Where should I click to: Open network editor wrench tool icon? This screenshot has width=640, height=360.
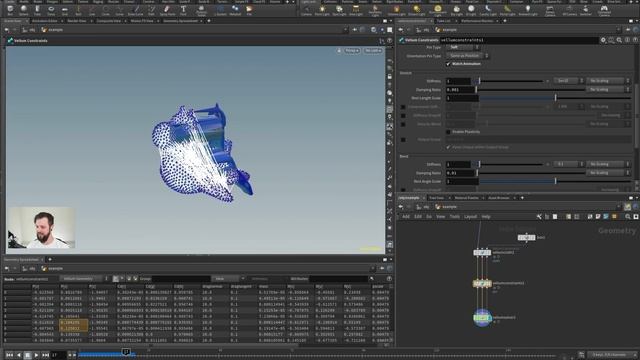point(539,217)
